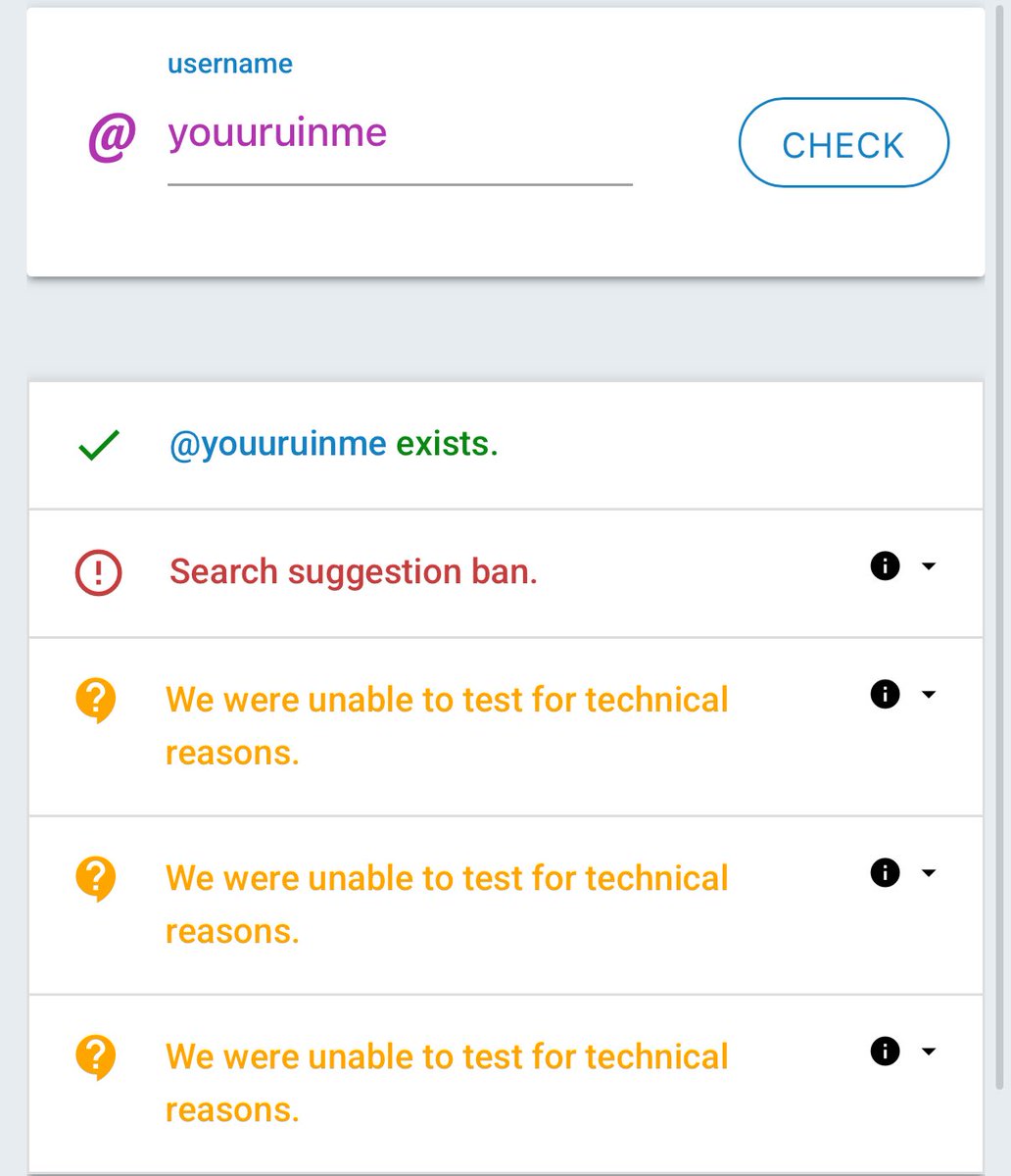This screenshot has width=1011, height=1176.
Task: Open the @youuruinme profile link
Action: coord(278,444)
